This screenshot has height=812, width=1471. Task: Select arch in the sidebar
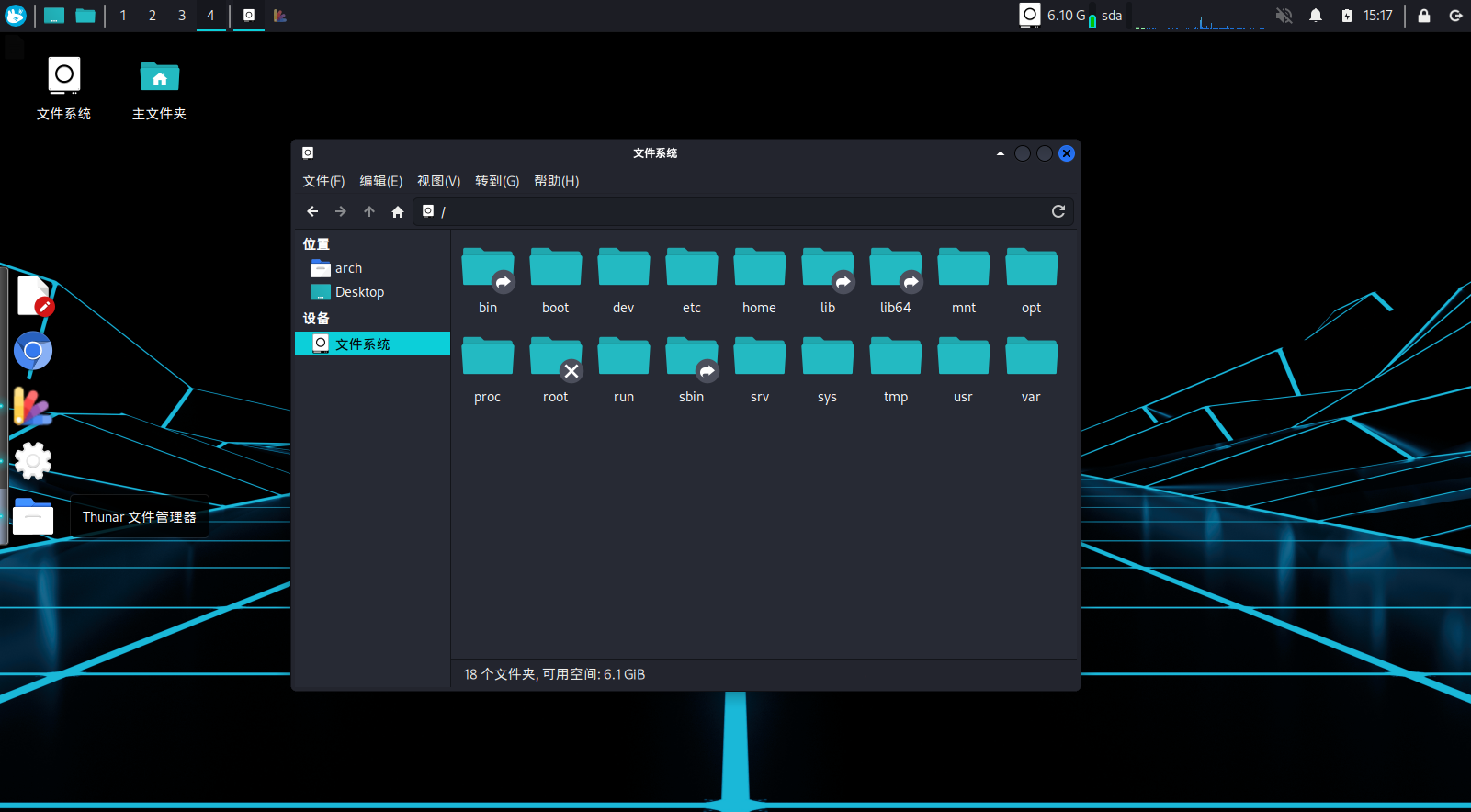coord(372,268)
